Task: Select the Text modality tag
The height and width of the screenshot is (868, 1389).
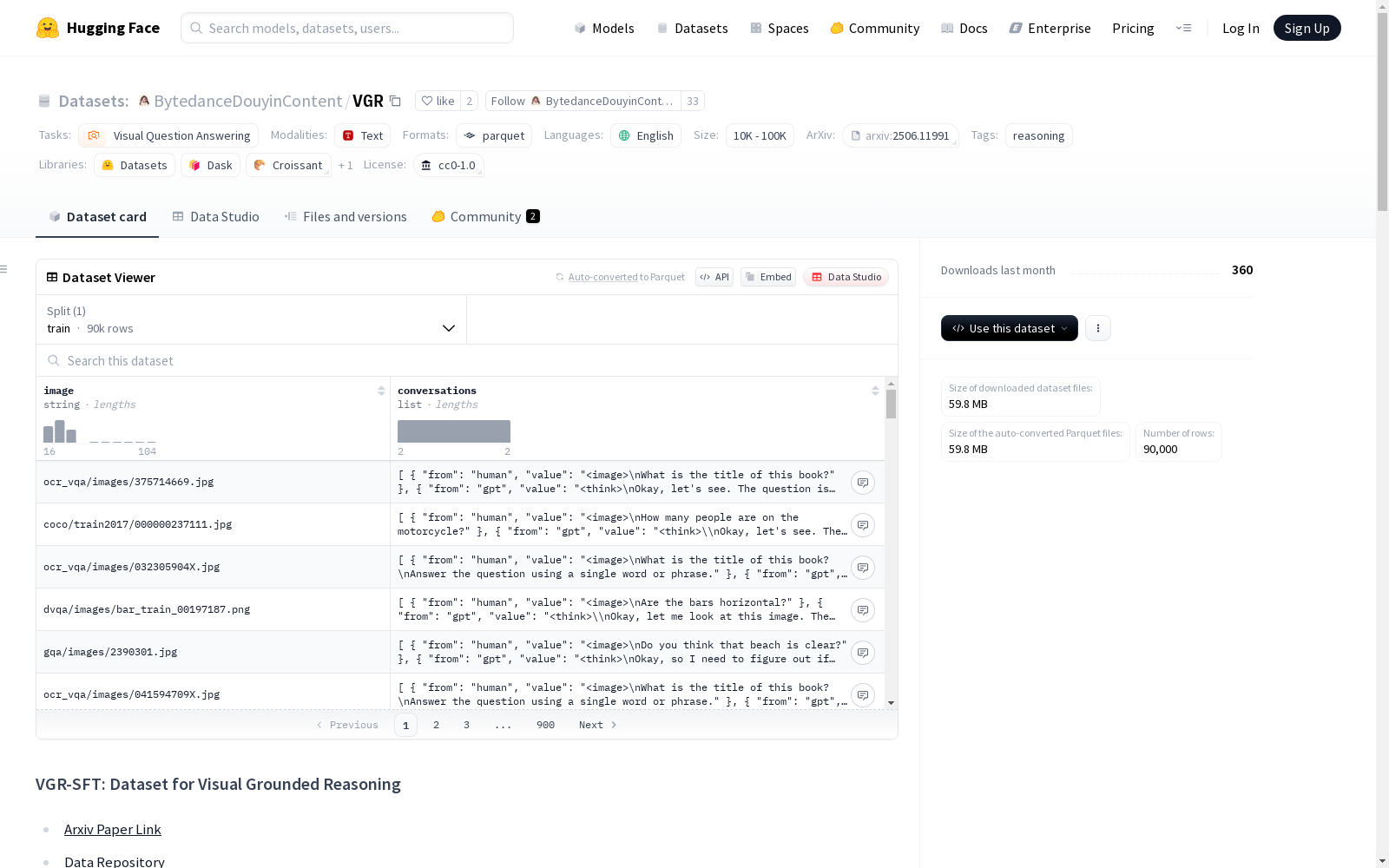Action: point(363,135)
